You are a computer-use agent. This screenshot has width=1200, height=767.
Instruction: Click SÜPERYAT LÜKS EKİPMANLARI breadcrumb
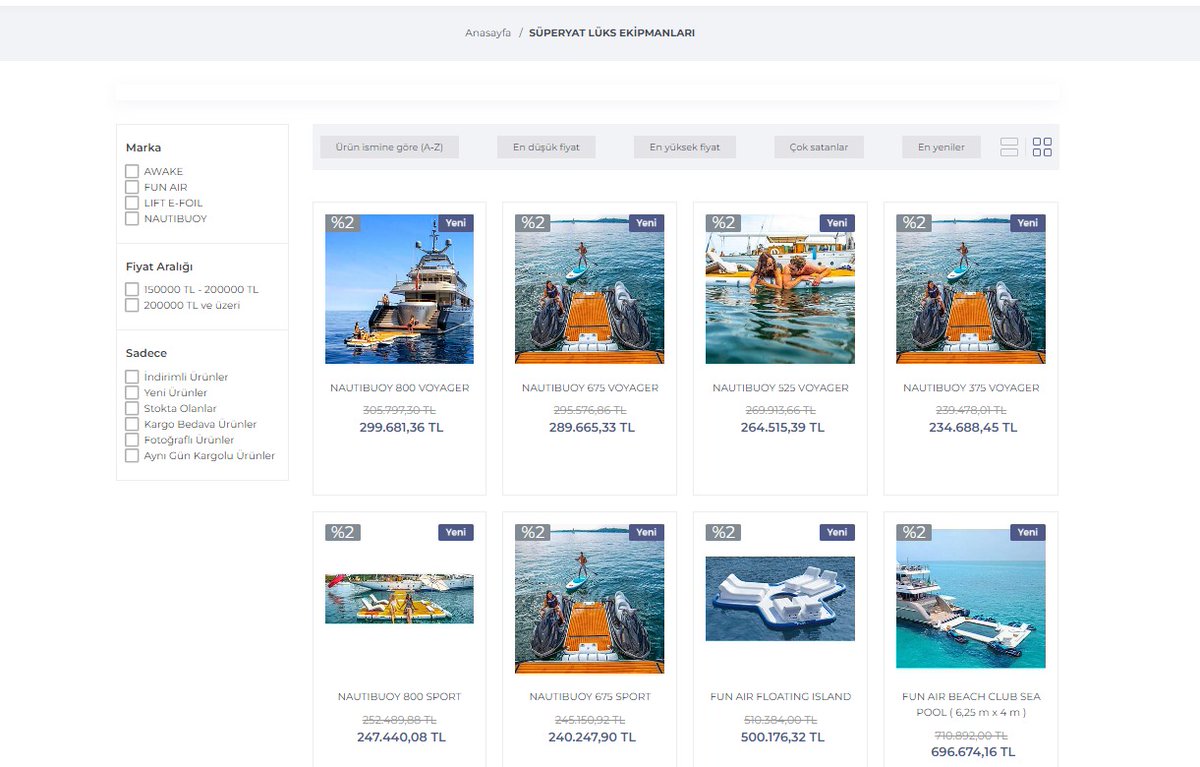tap(612, 33)
